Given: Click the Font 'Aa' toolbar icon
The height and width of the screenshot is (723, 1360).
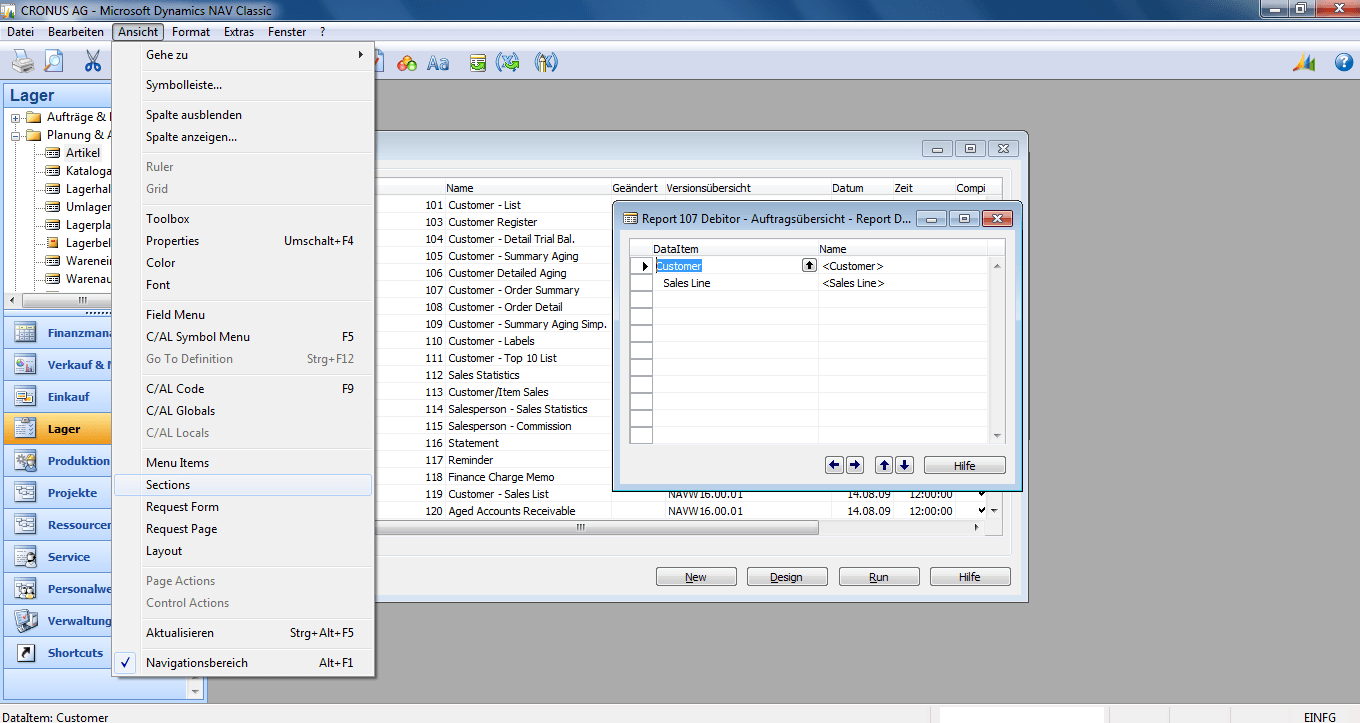Looking at the screenshot, I should click(438, 63).
